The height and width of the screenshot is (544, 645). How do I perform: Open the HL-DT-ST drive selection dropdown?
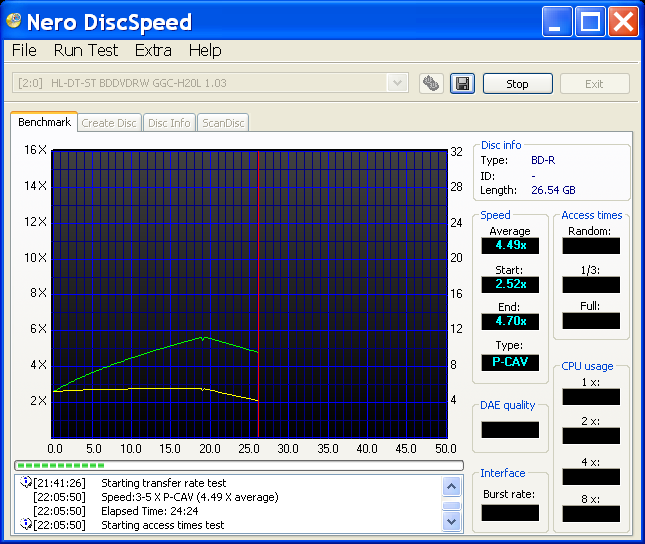click(397, 83)
